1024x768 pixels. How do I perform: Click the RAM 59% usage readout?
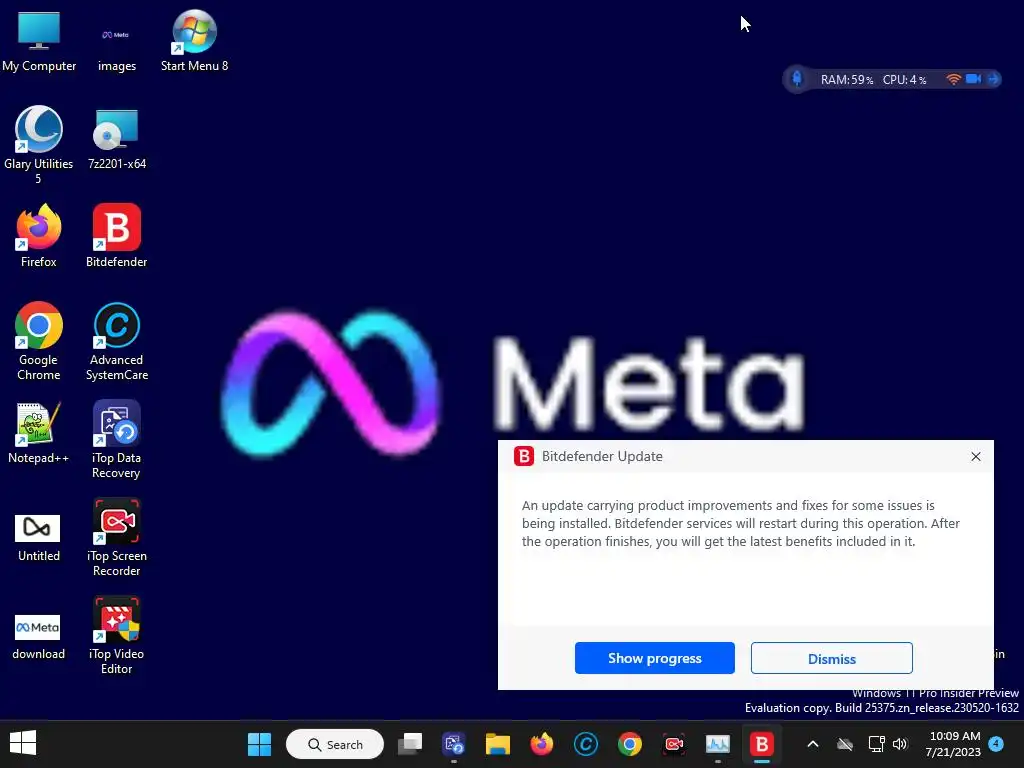pyautogui.click(x=846, y=80)
